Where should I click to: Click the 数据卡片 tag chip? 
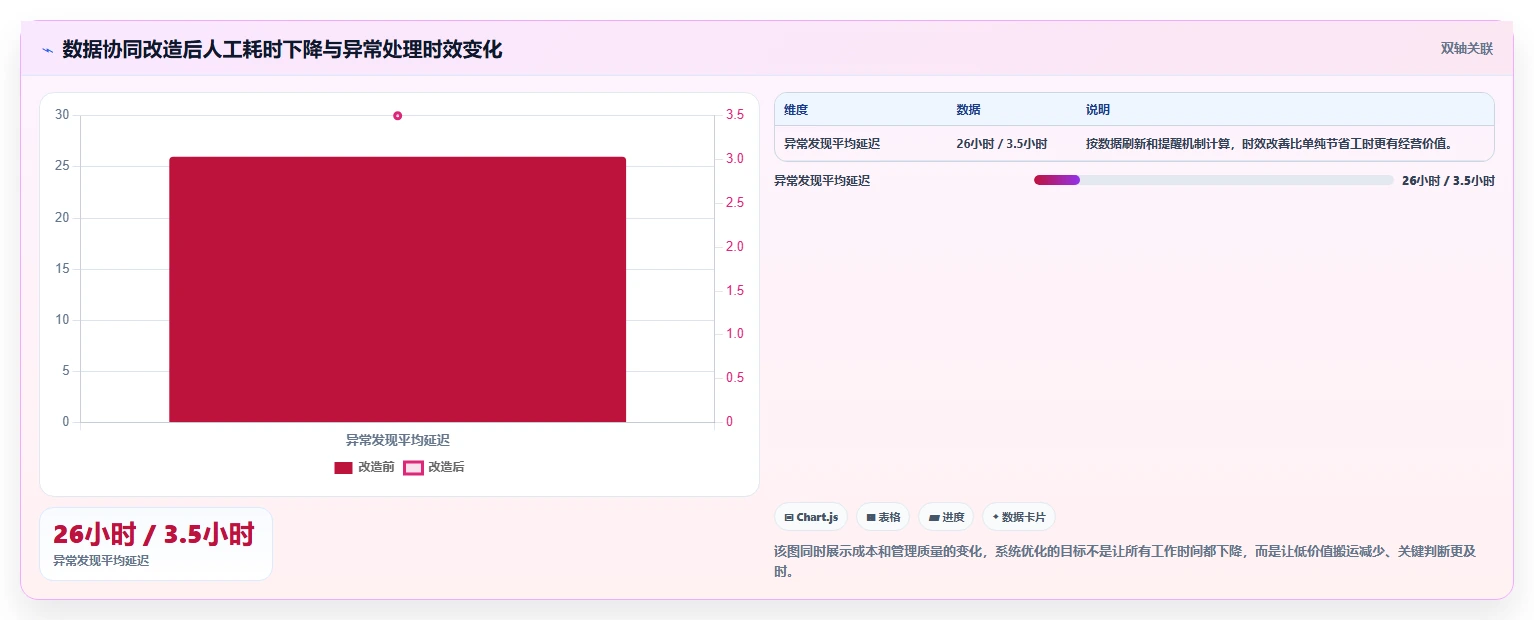1019,517
